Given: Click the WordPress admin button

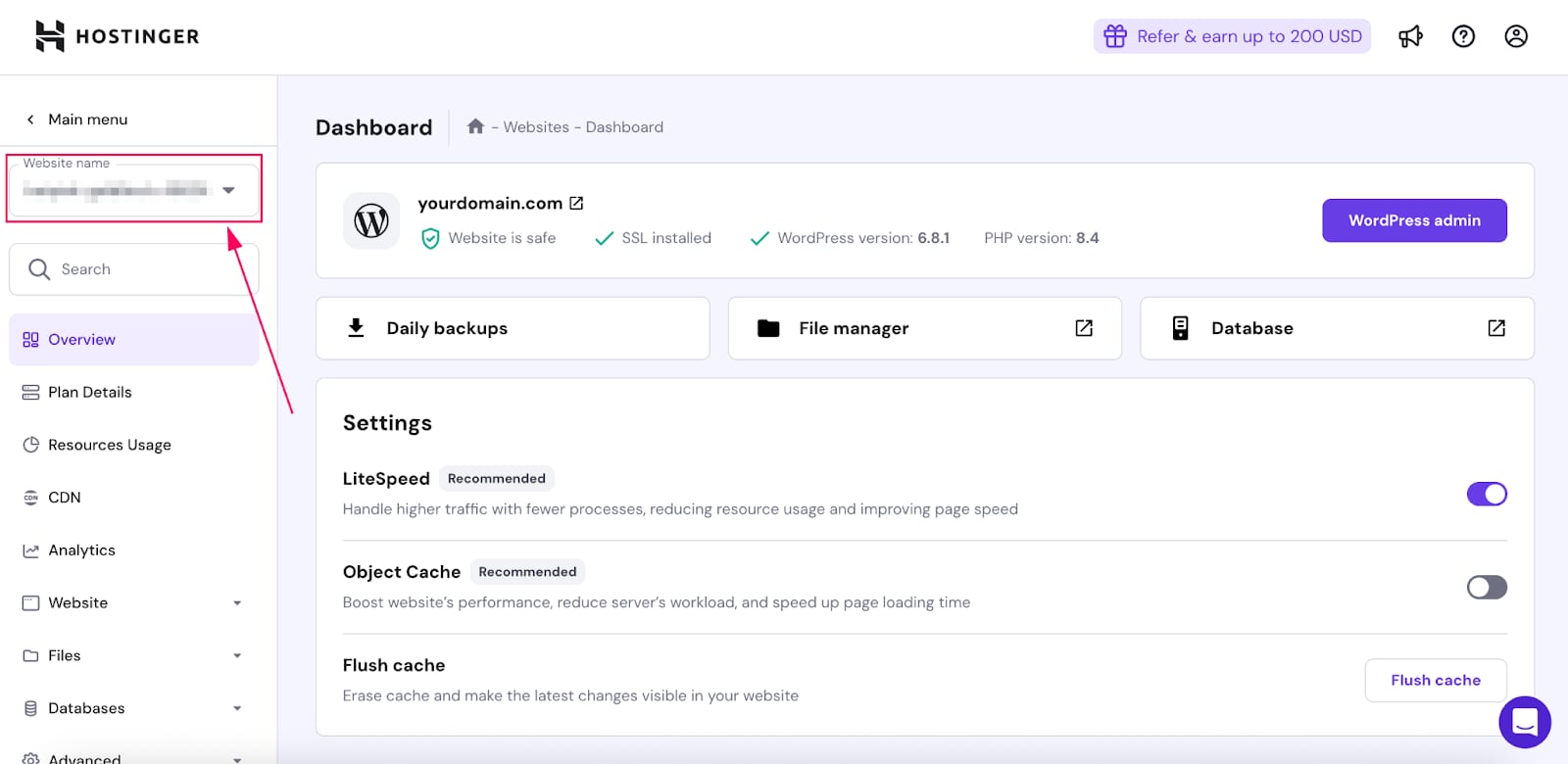Looking at the screenshot, I should (1414, 220).
